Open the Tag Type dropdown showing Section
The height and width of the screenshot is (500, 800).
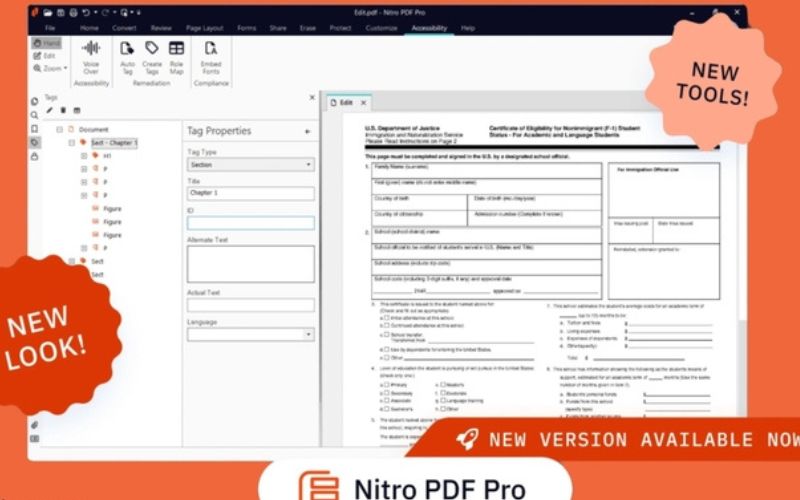coord(251,165)
